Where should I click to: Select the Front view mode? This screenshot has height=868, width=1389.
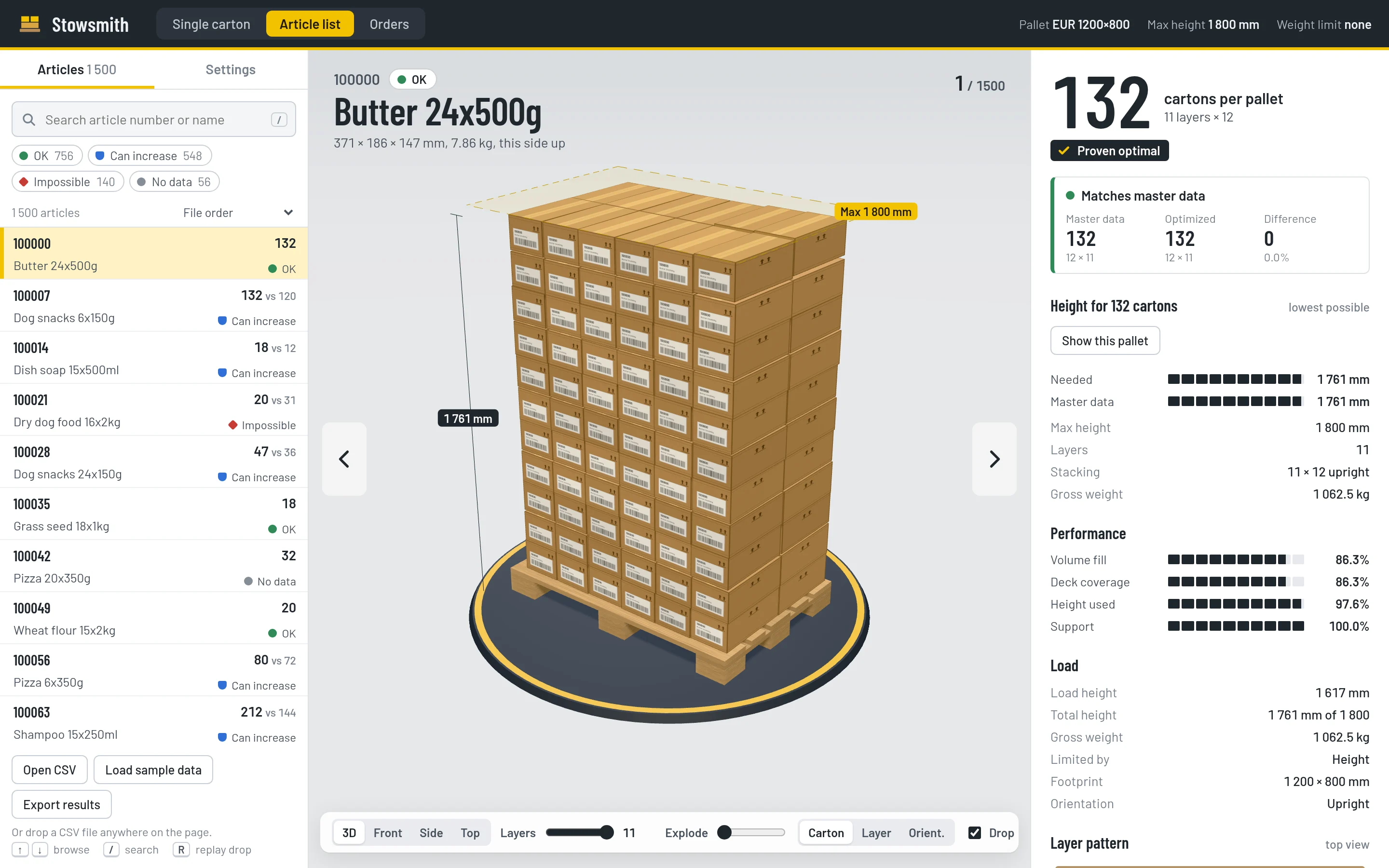click(x=387, y=832)
